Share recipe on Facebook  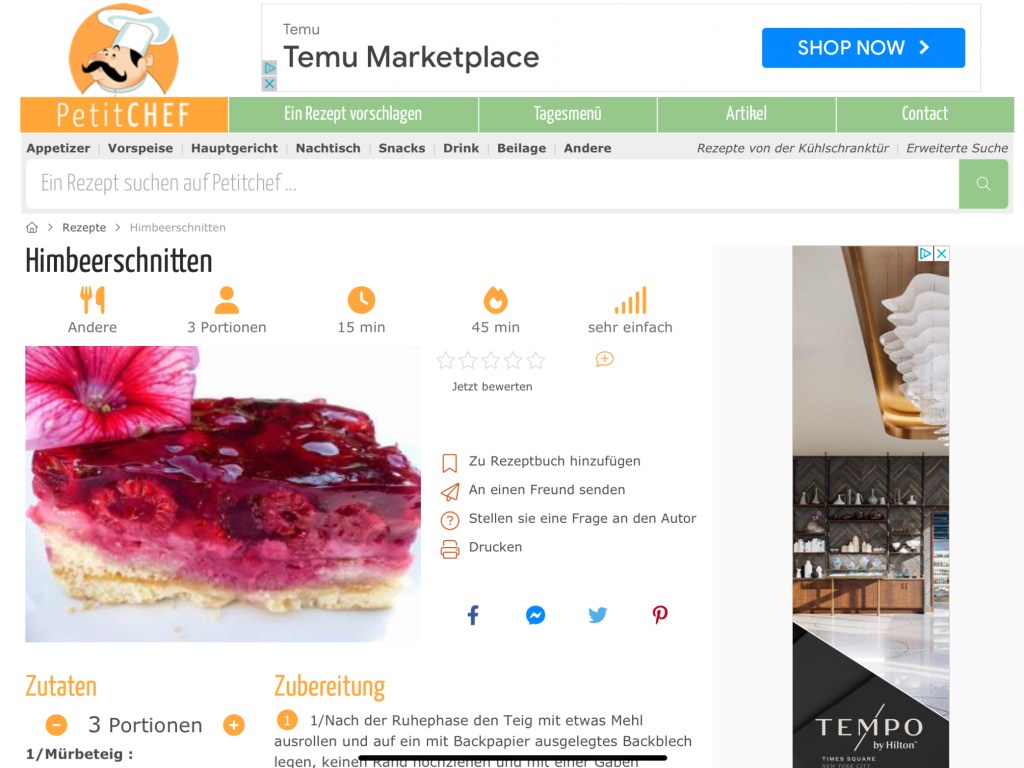473,615
